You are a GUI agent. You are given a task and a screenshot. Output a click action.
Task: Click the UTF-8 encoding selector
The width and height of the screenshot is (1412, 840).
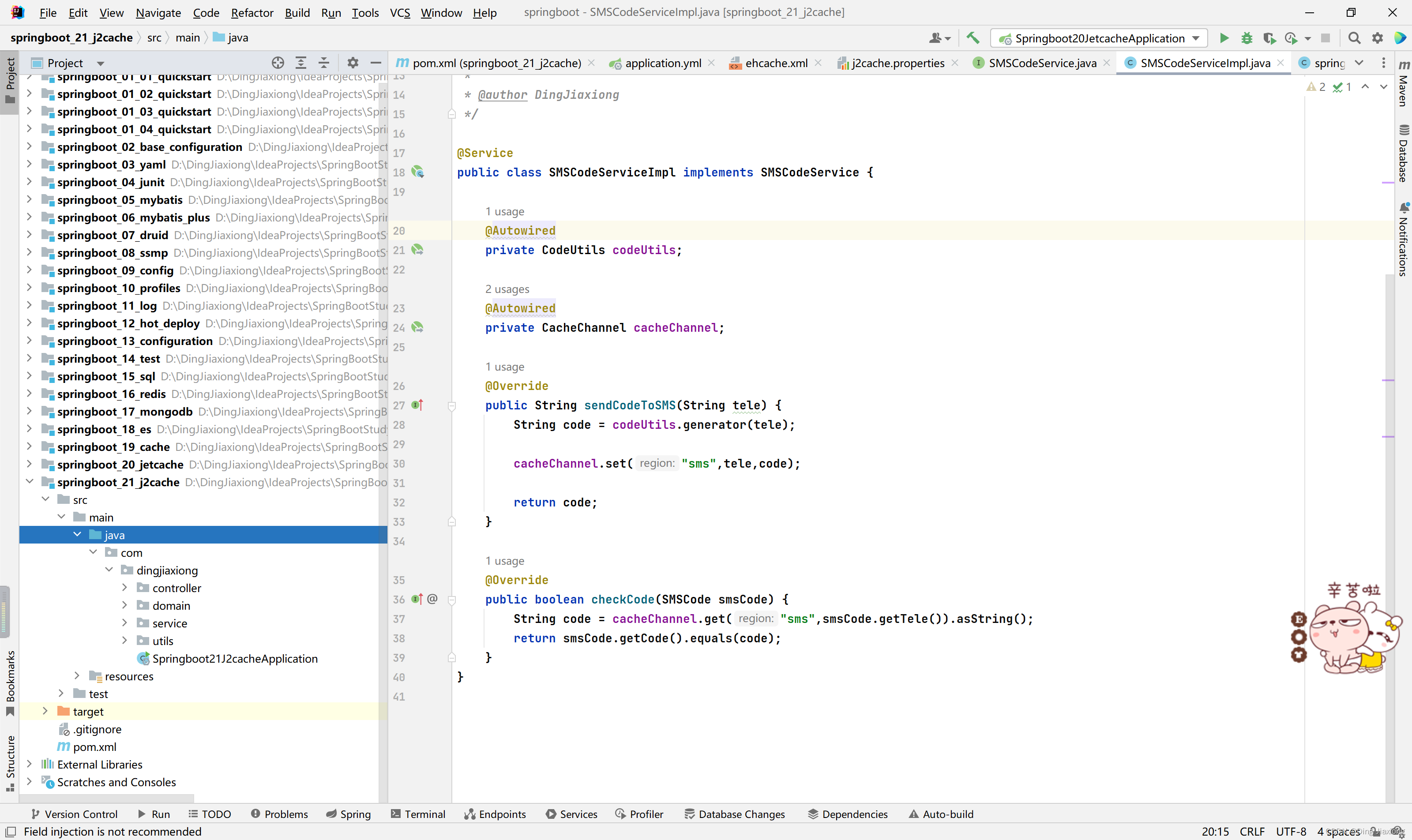click(1290, 832)
